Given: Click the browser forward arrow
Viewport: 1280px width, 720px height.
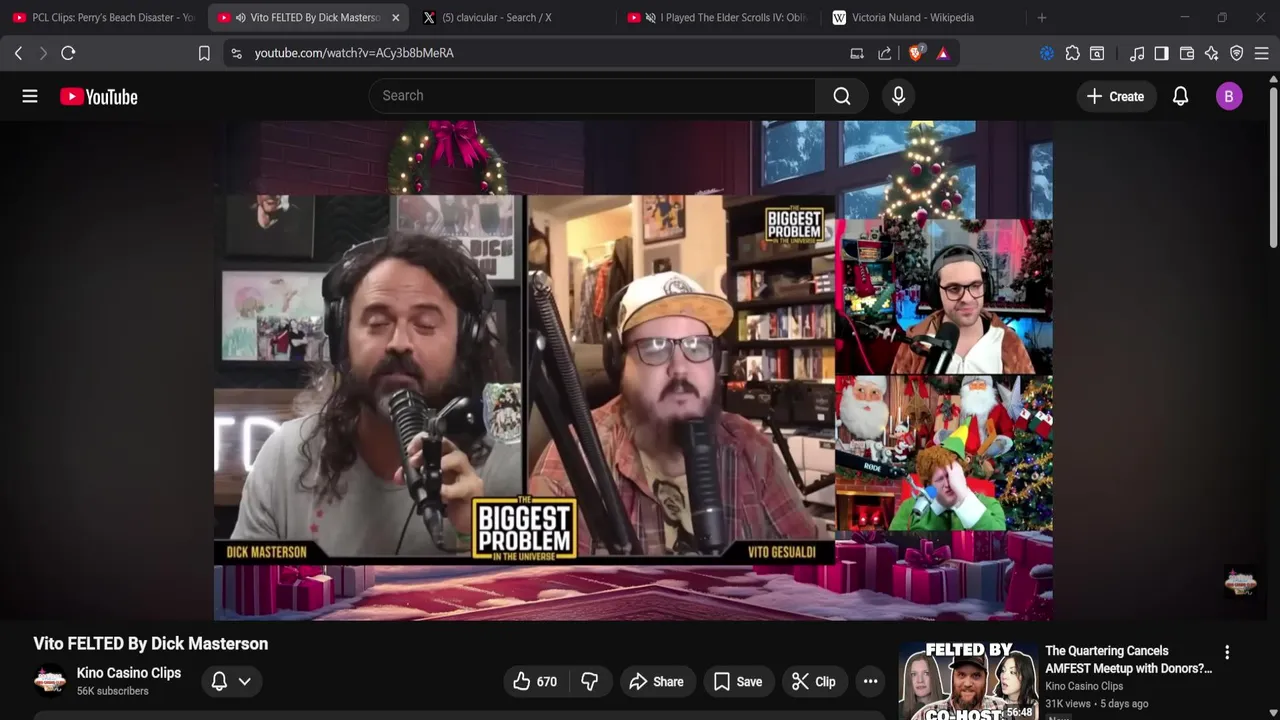Looking at the screenshot, I should click(43, 53).
